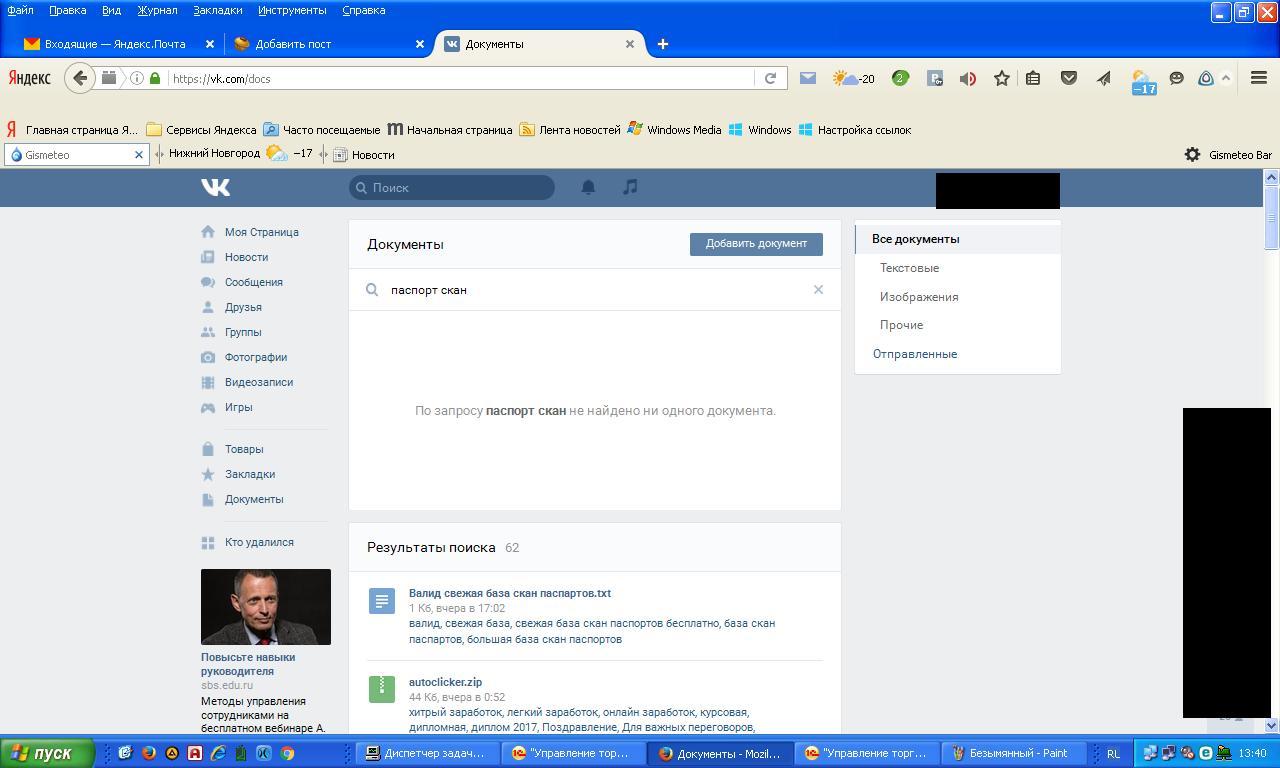The height and width of the screenshot is (768, 1280).
Task: Open a new browser tab
Action: click(x=662, y=44)
